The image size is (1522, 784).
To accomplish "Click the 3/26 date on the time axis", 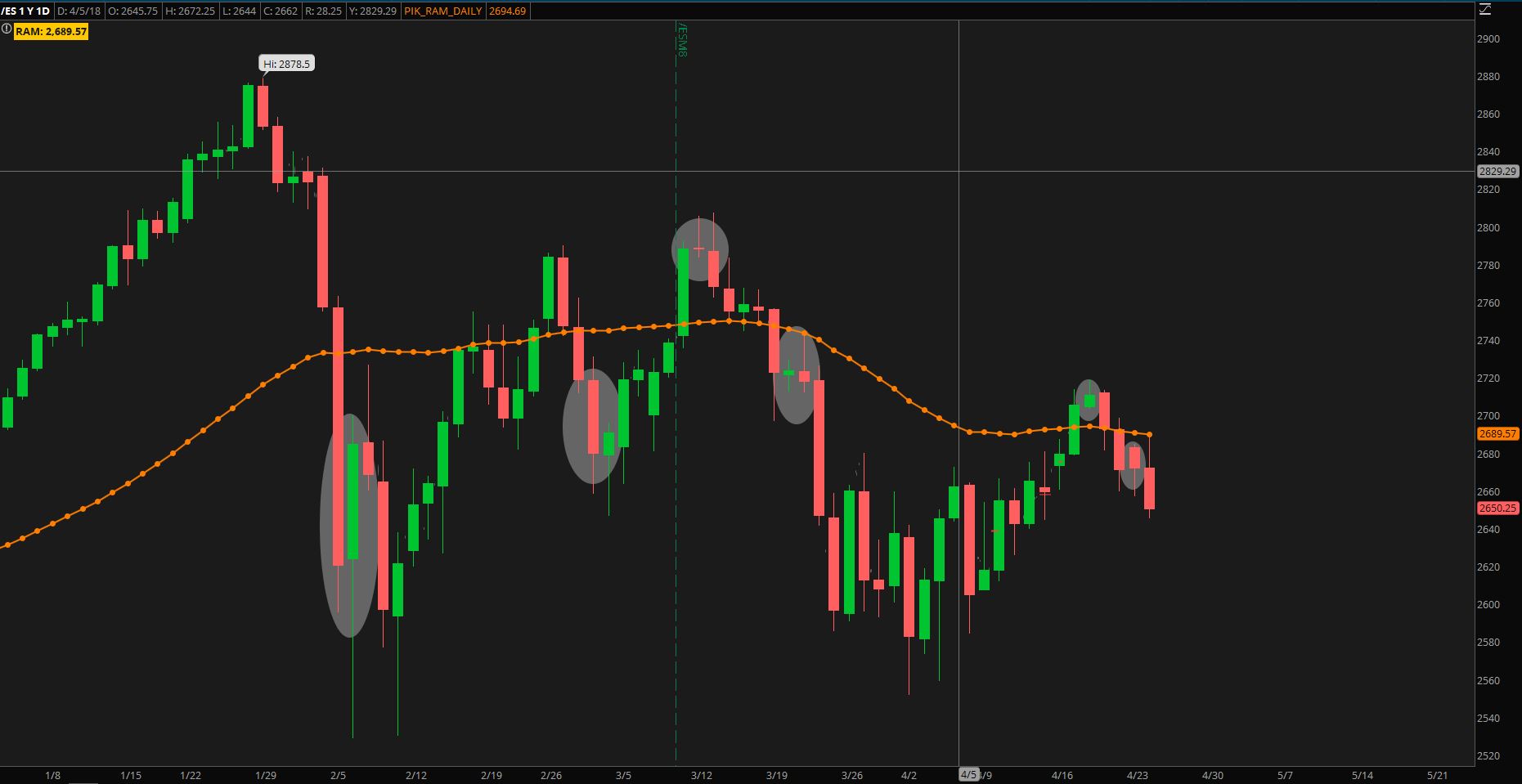I will [x=852, y=775].
